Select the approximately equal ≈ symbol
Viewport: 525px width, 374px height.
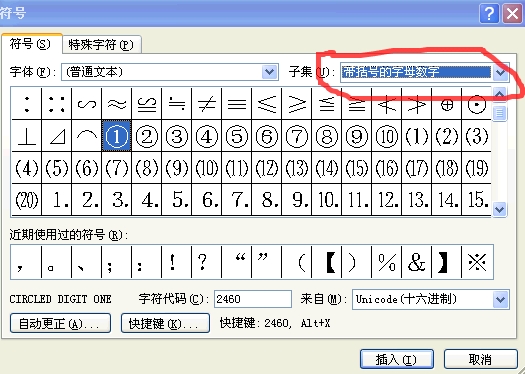tap(117, 104)
